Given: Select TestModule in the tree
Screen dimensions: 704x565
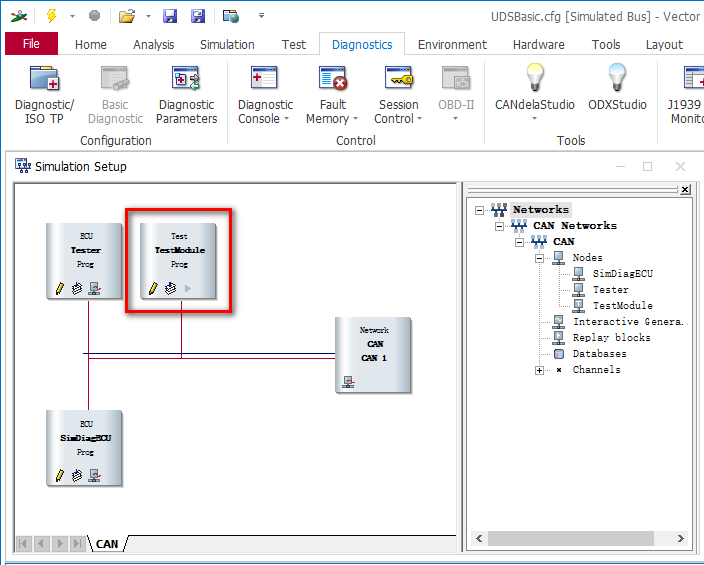Looking at the screenshot, I should [x=622, y=305].
